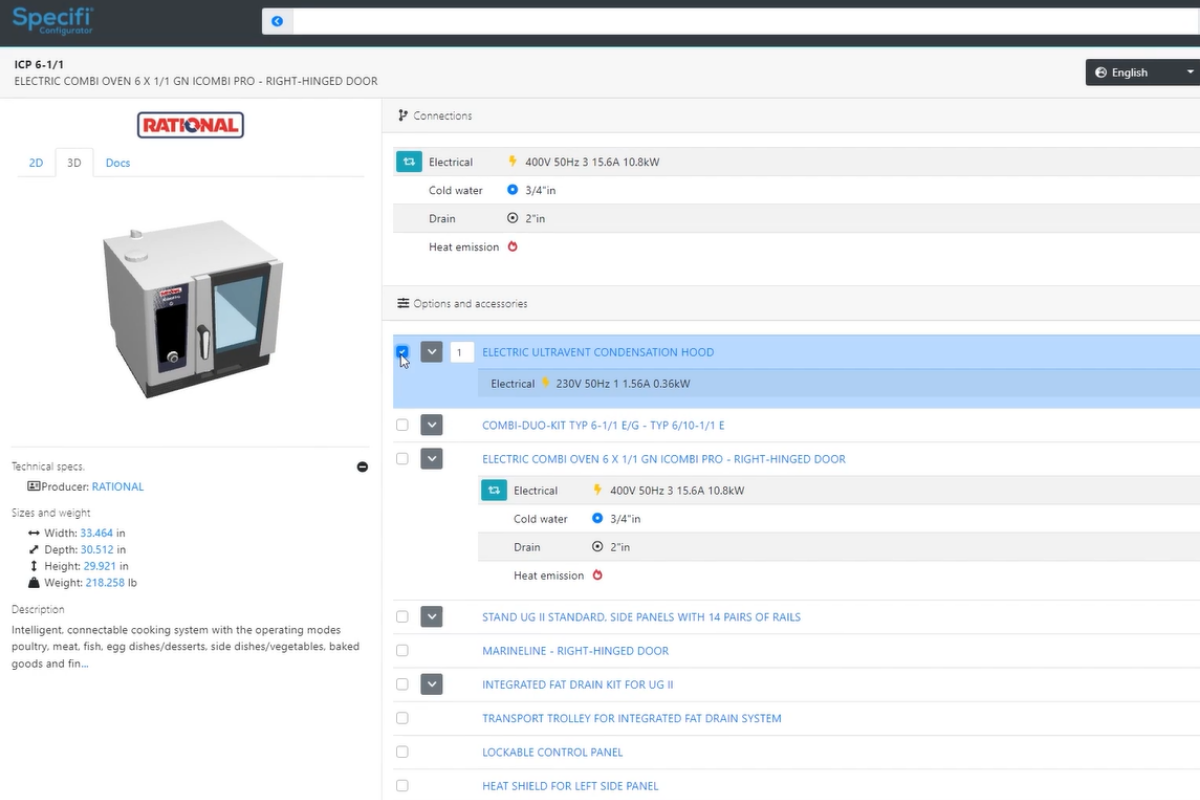The height and width of the screenshot is (800, 1200).
Task: Click the ICP 6-1/1 product code heading
Action: point(39,64)
